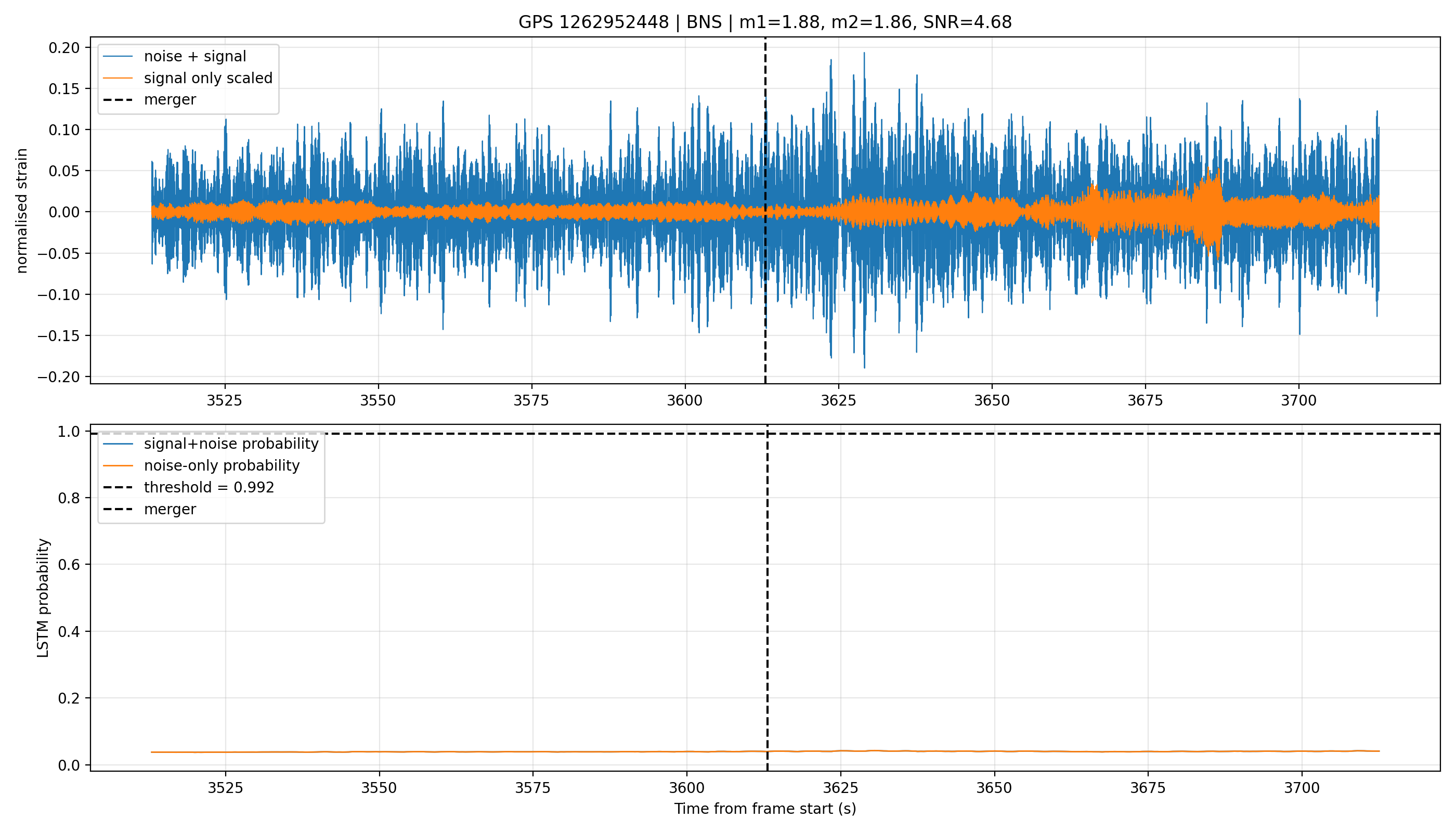Image resolution: width=1456 pixels, height=832 pixels.
Task: Click the 3650 tick on bottom plot
Action: [x=994, y=788]
